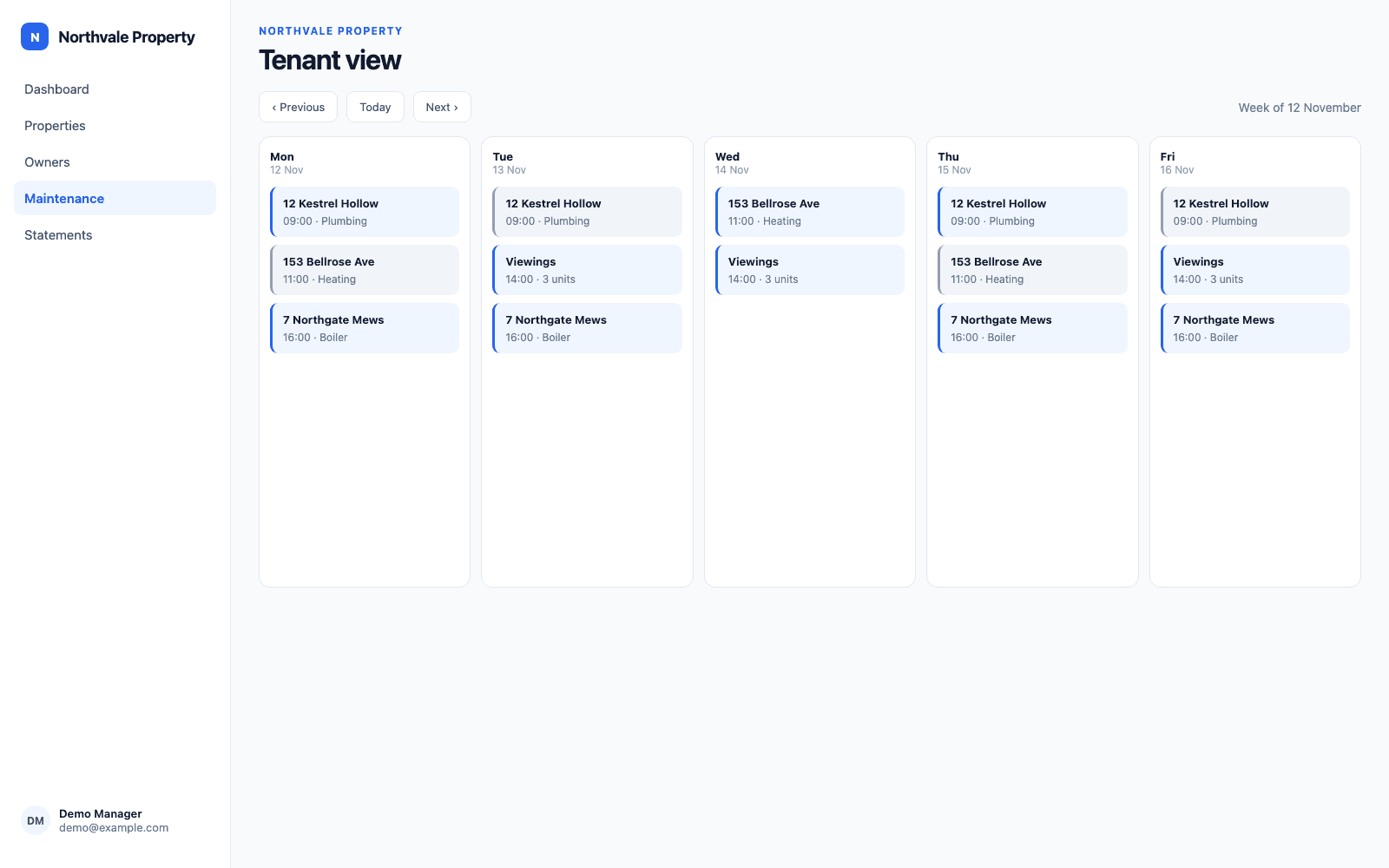Click the NORTHVALE PROPERTY breadcrumb label
Image resolution: width=1389 pixels, height=868 pixels.
coord(331,31)
